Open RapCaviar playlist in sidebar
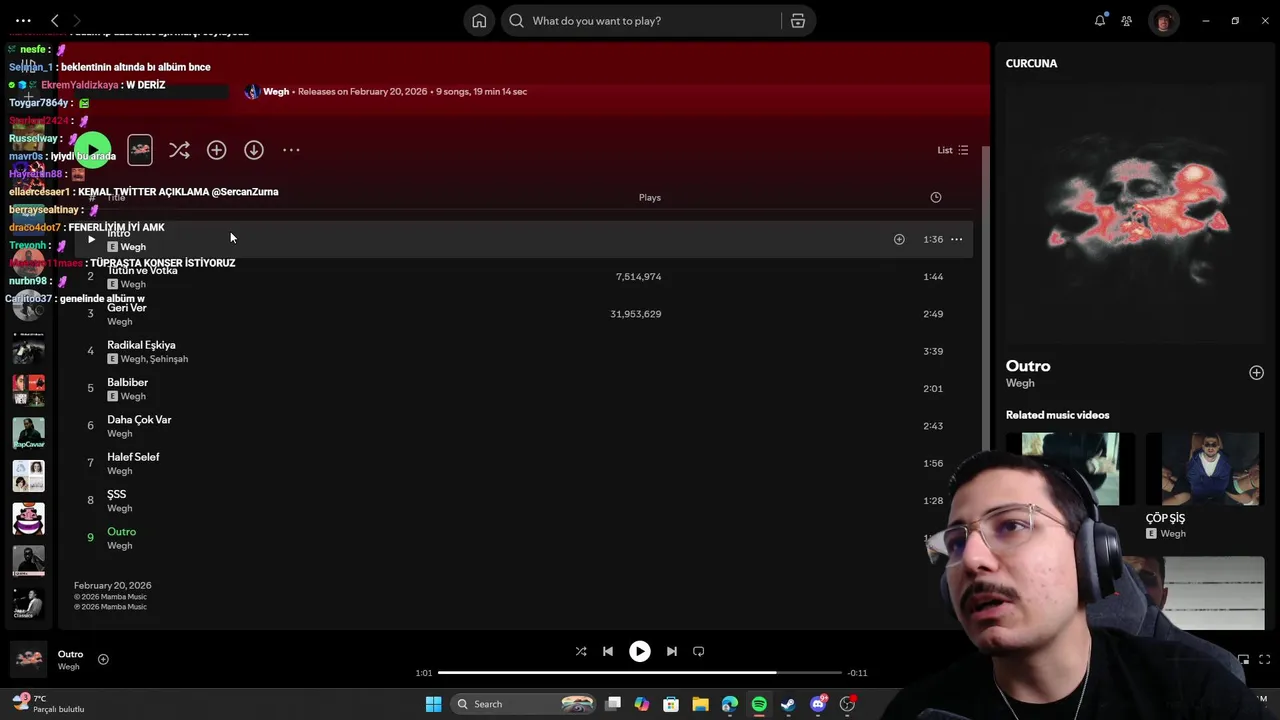Viewport: 1280px width, 720px height. 28,433
